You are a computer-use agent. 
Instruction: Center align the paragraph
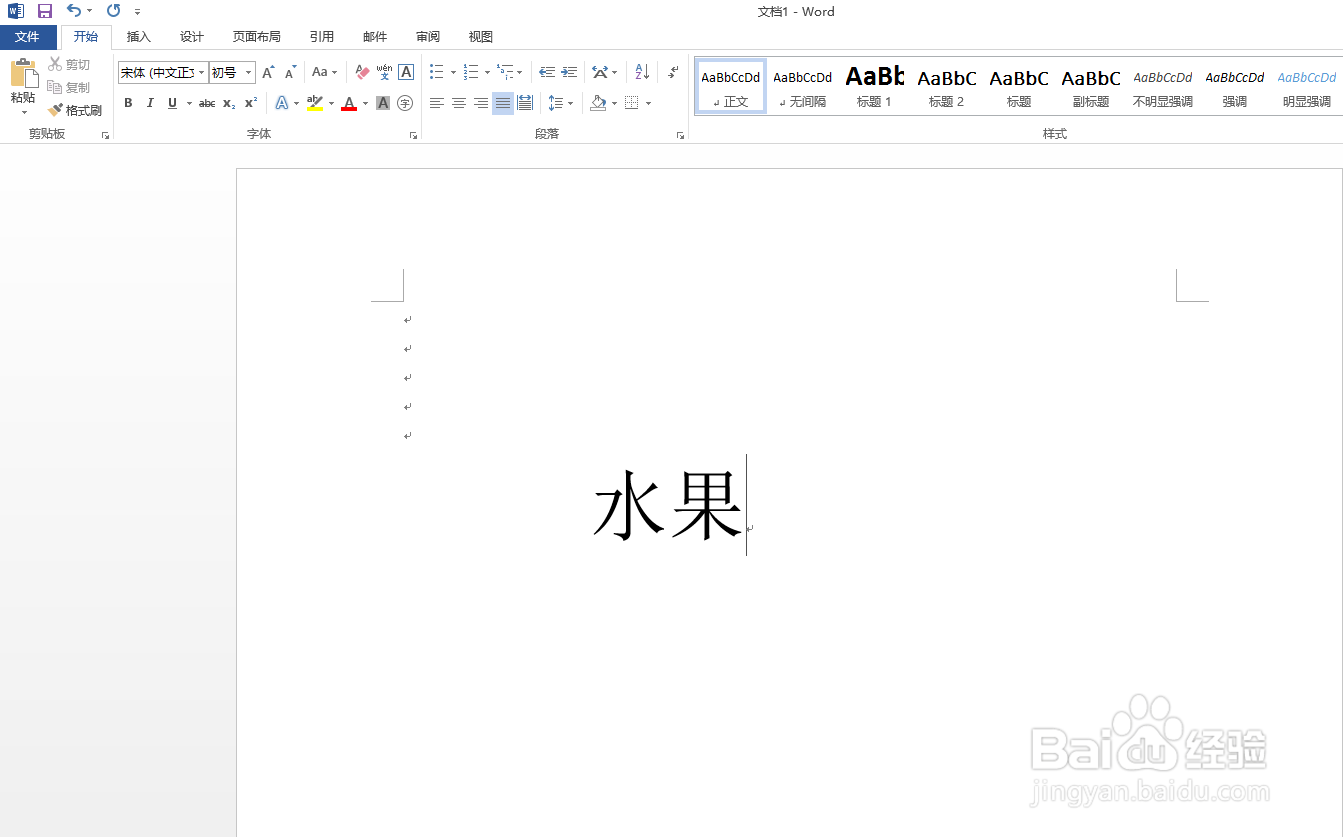tap(459, 103)
